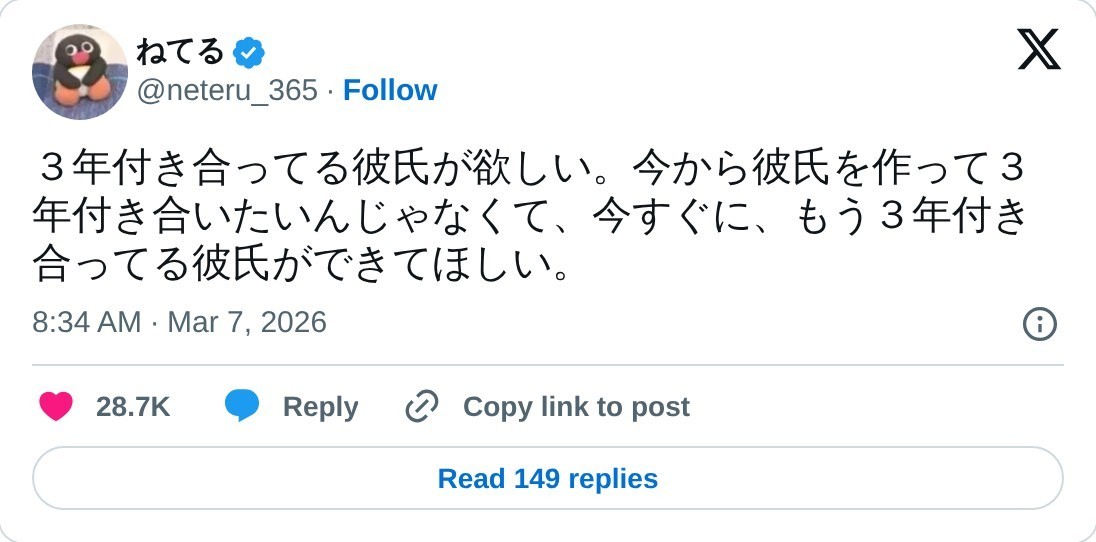
Task: Click the Reply text label
Action: tap(320, 407)
